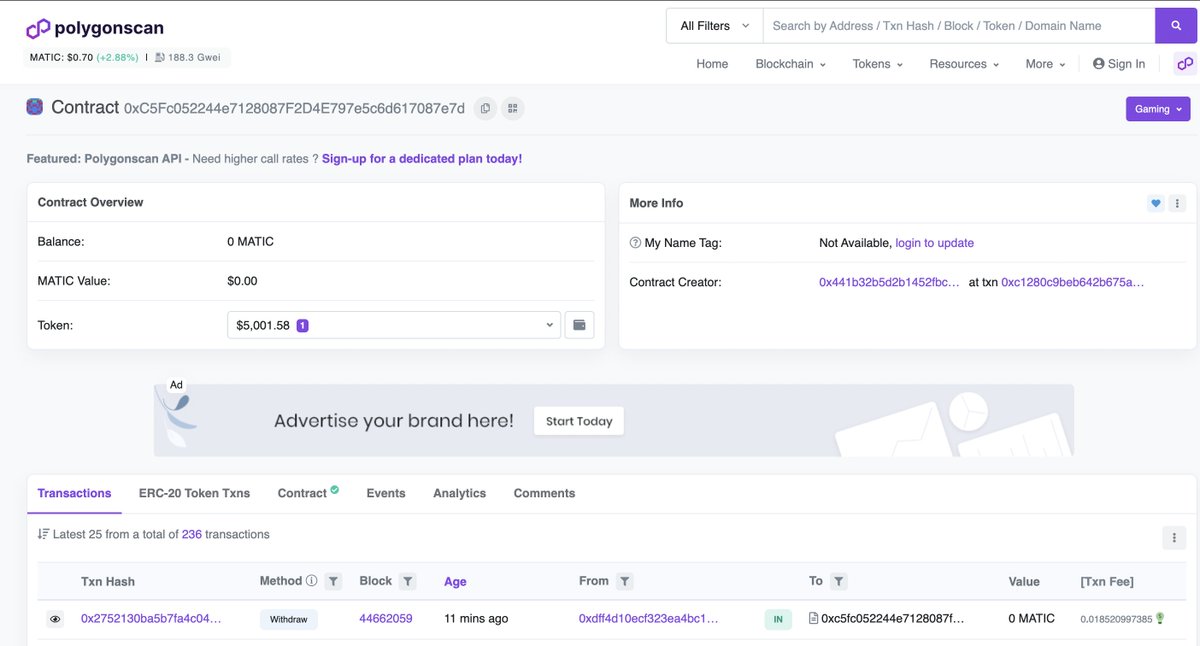The width and height of the screenshot is (1200, 646).
Task: Click Sign-up for a dedicated plan link
Action: (422, 159)
